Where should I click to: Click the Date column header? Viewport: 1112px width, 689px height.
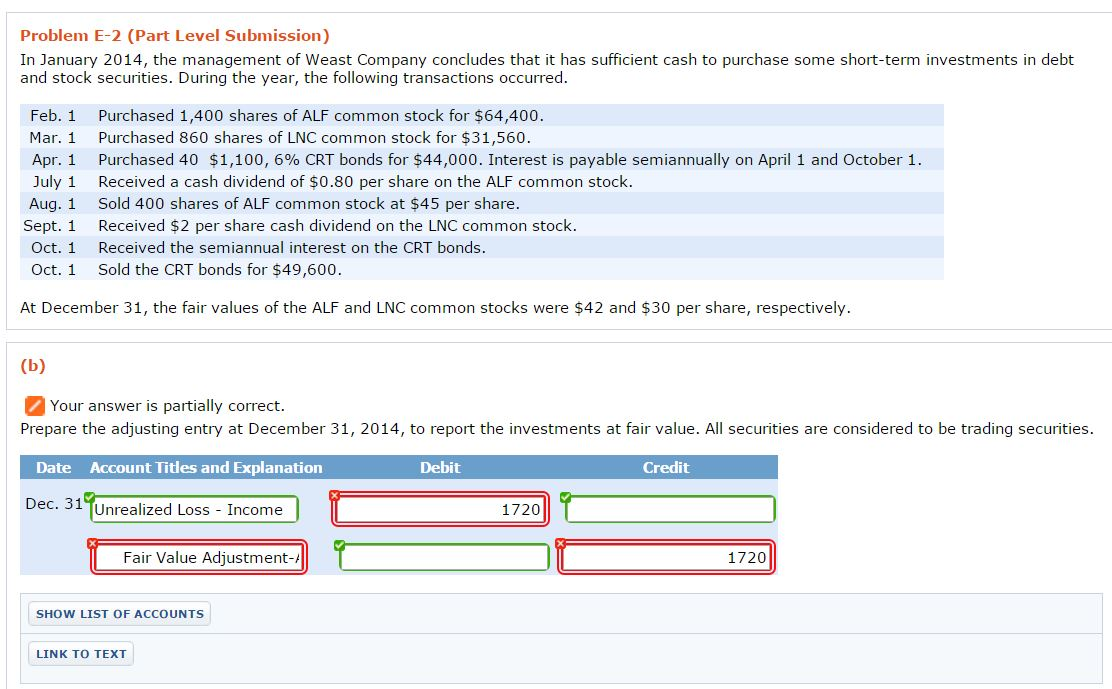(x=54, y=468)
